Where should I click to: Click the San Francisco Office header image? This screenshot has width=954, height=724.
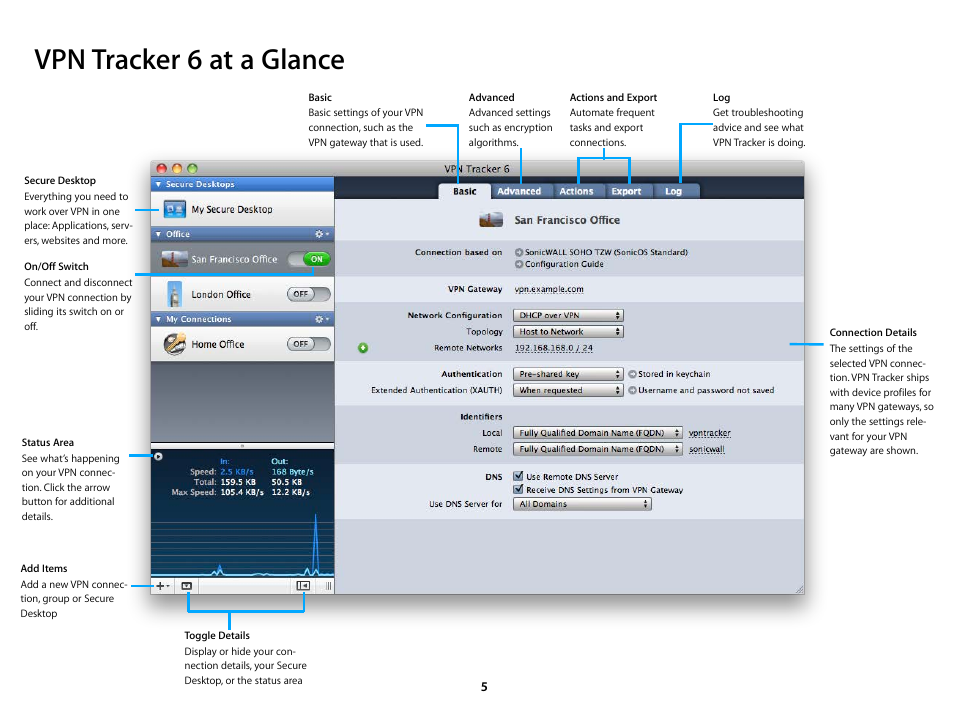point(491,220)
